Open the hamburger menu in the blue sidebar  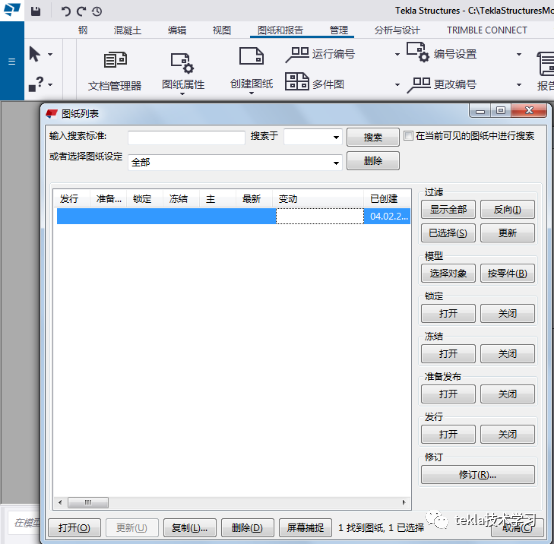click(12, 62)
